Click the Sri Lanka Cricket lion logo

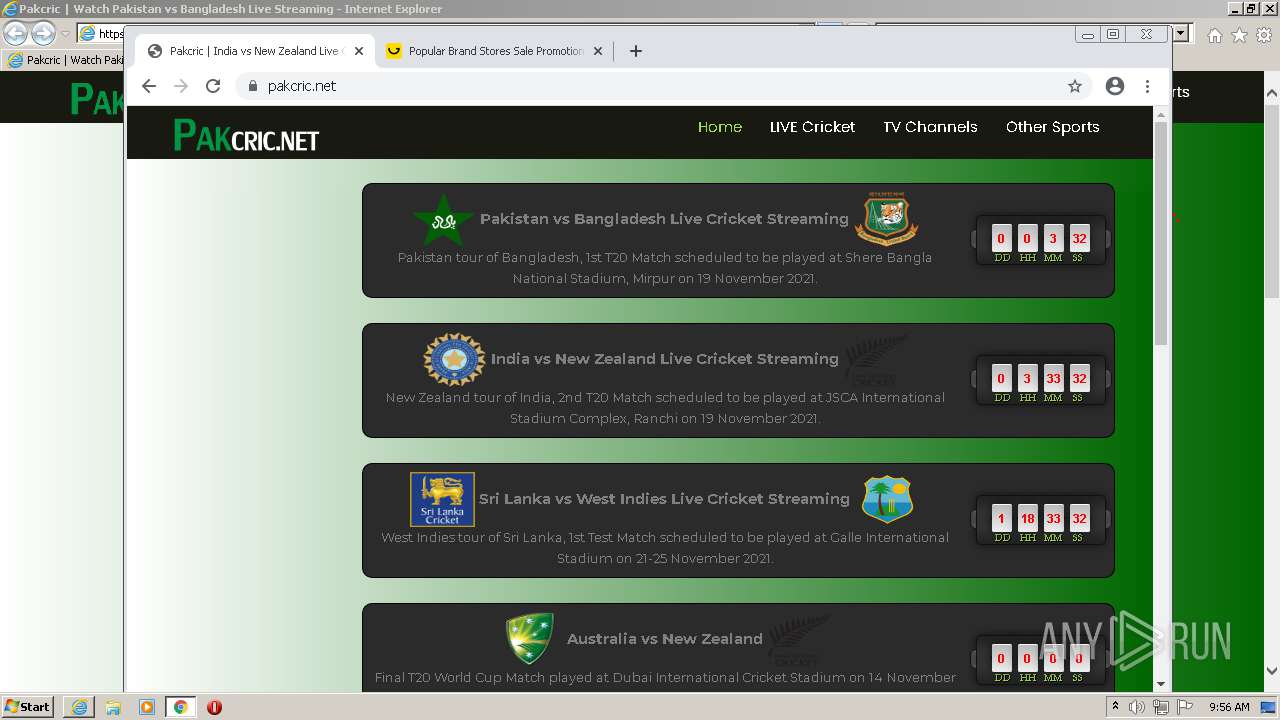442,499
